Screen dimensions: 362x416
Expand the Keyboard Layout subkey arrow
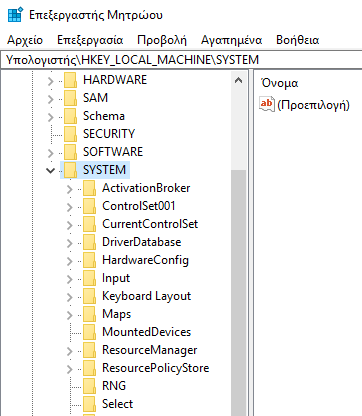[x=69, y=297]
